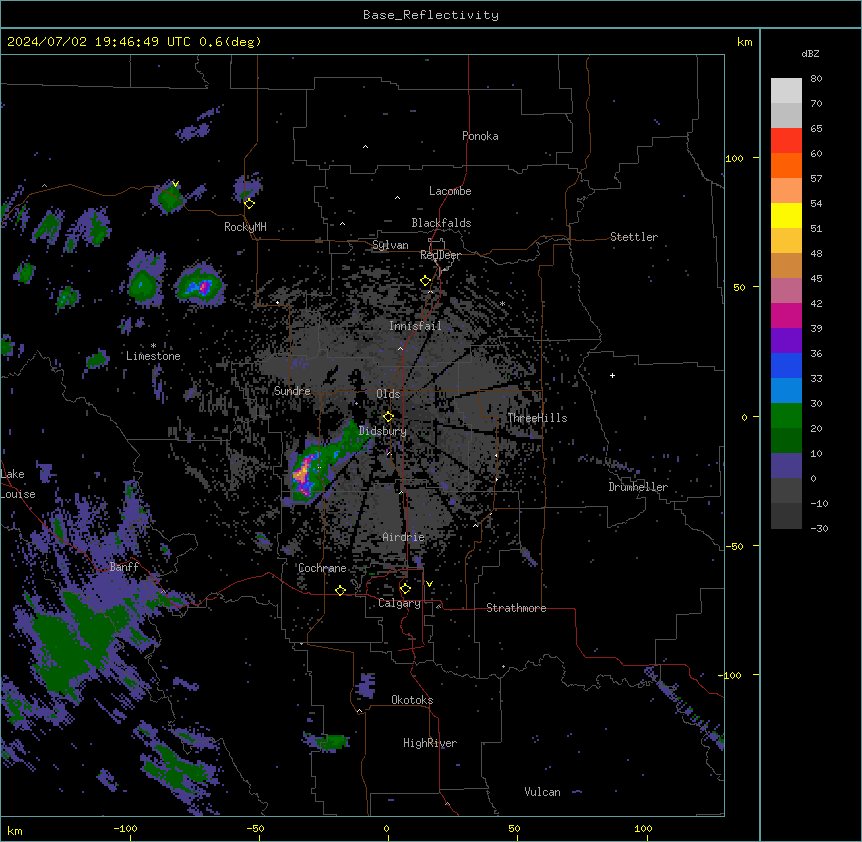Select the blue 33-36 dBZ legend swatch
The image size is (862, 842).
click(786, 365)
